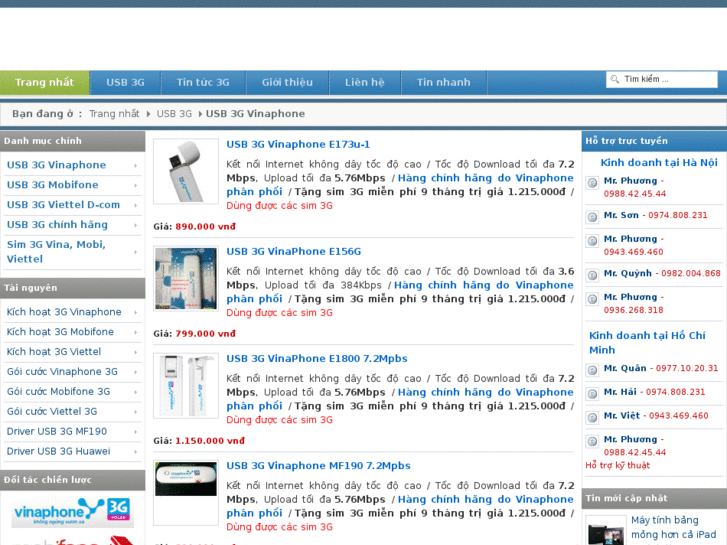Open product title USB 3G Vinaphone MF190 7.2Mpbs

[319, 466]
